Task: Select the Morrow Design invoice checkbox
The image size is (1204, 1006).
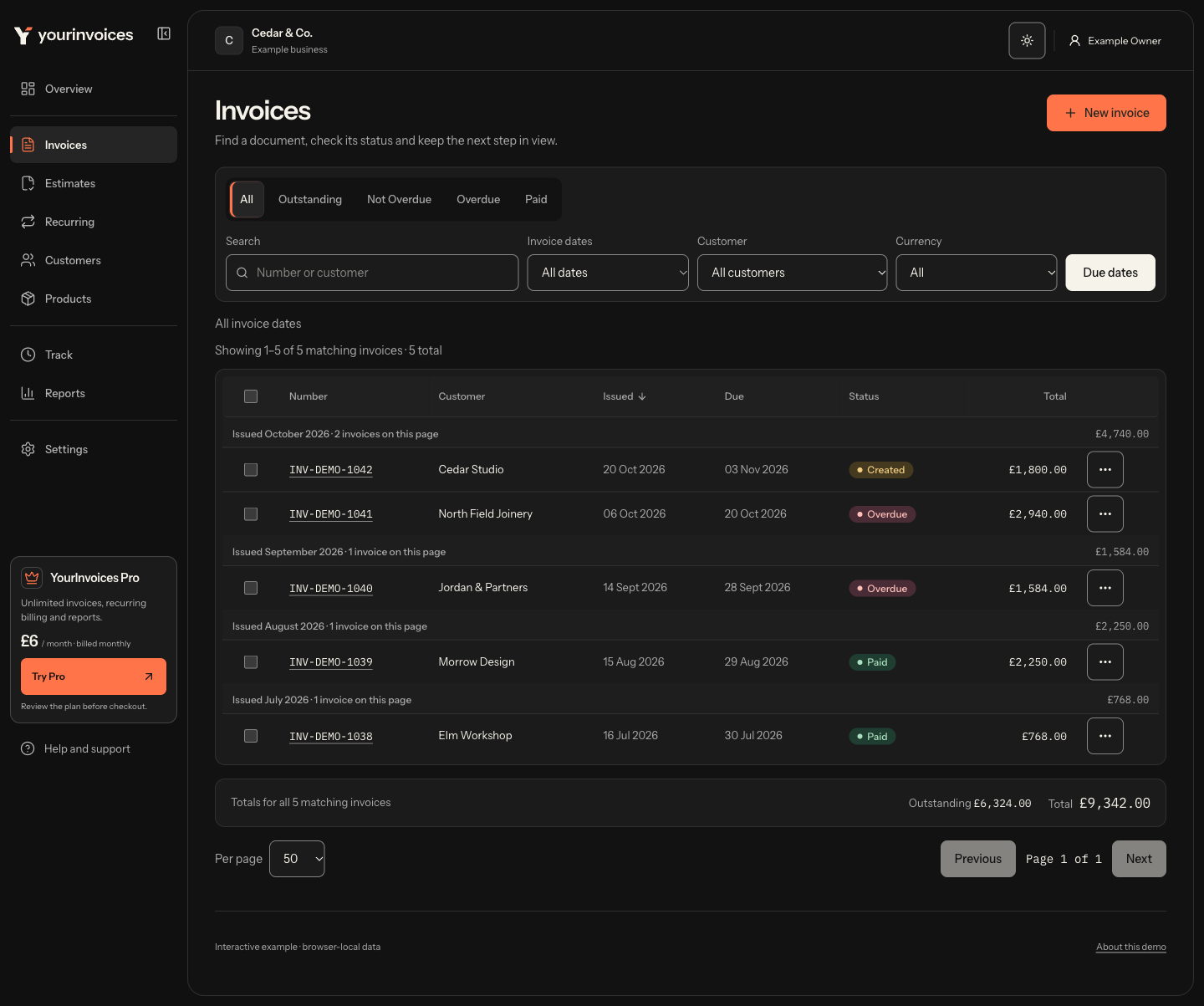Action: 251,662
